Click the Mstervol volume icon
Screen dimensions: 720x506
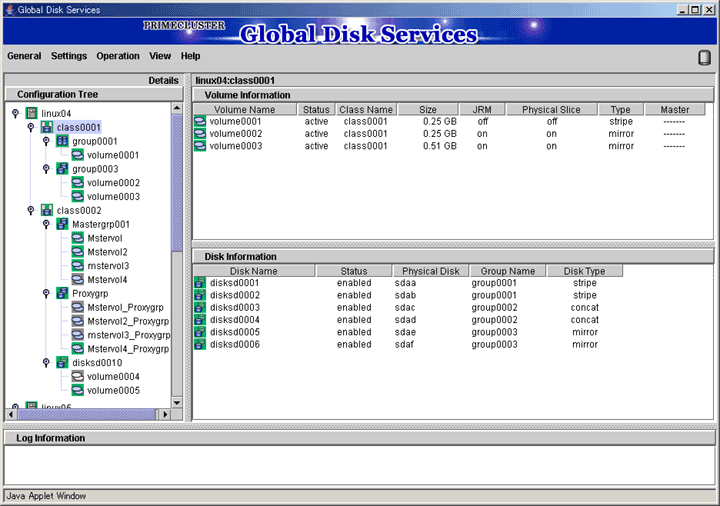point(78,238)
